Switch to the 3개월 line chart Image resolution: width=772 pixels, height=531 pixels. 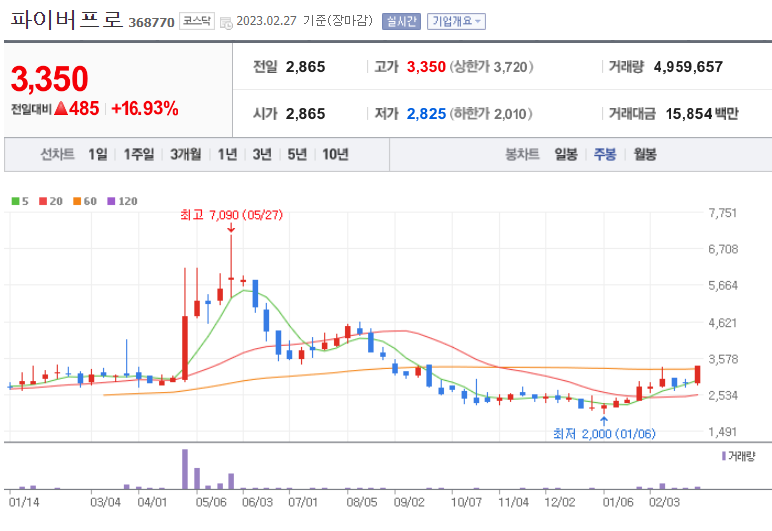click(x=186, y=155)
